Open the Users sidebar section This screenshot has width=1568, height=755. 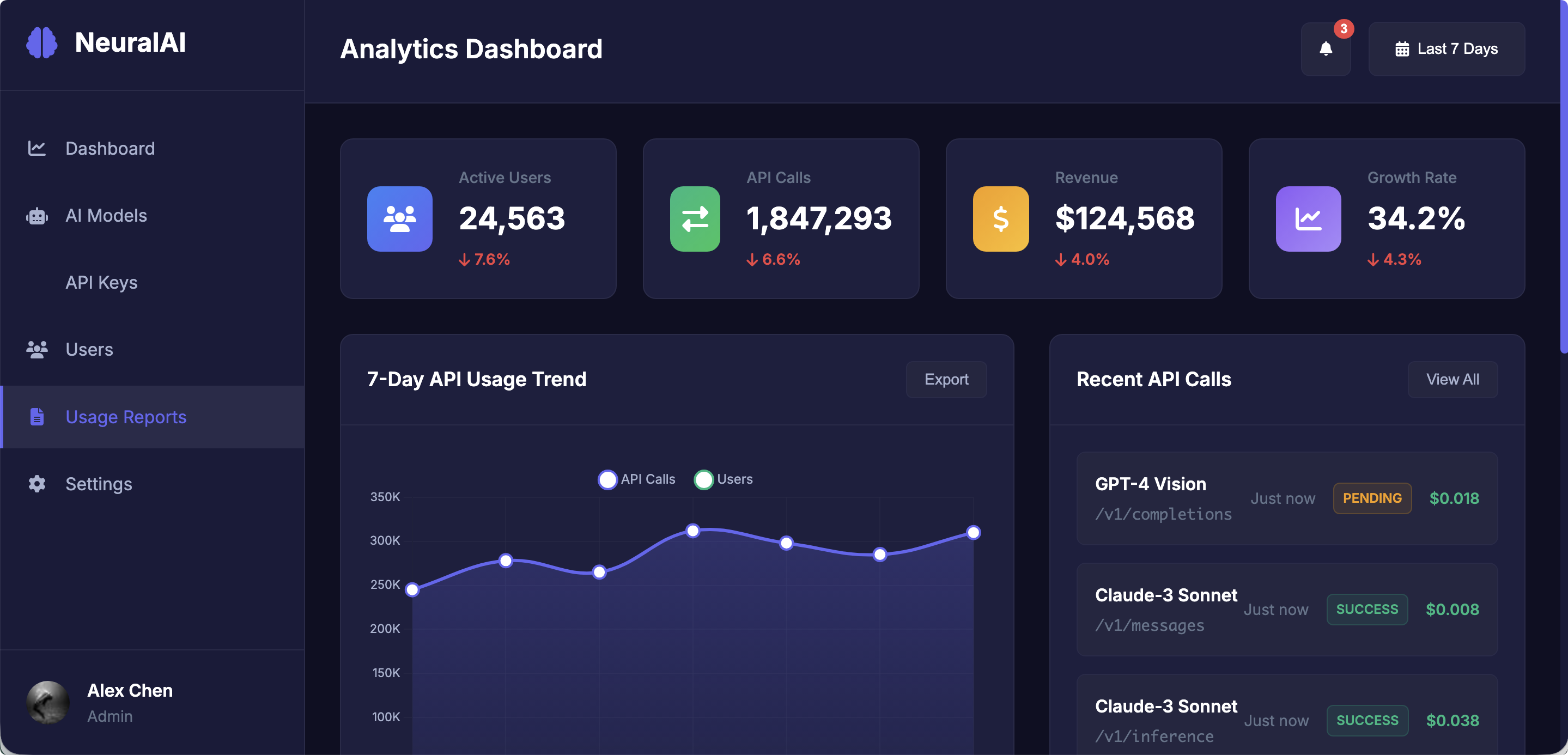tap(89, 349)
